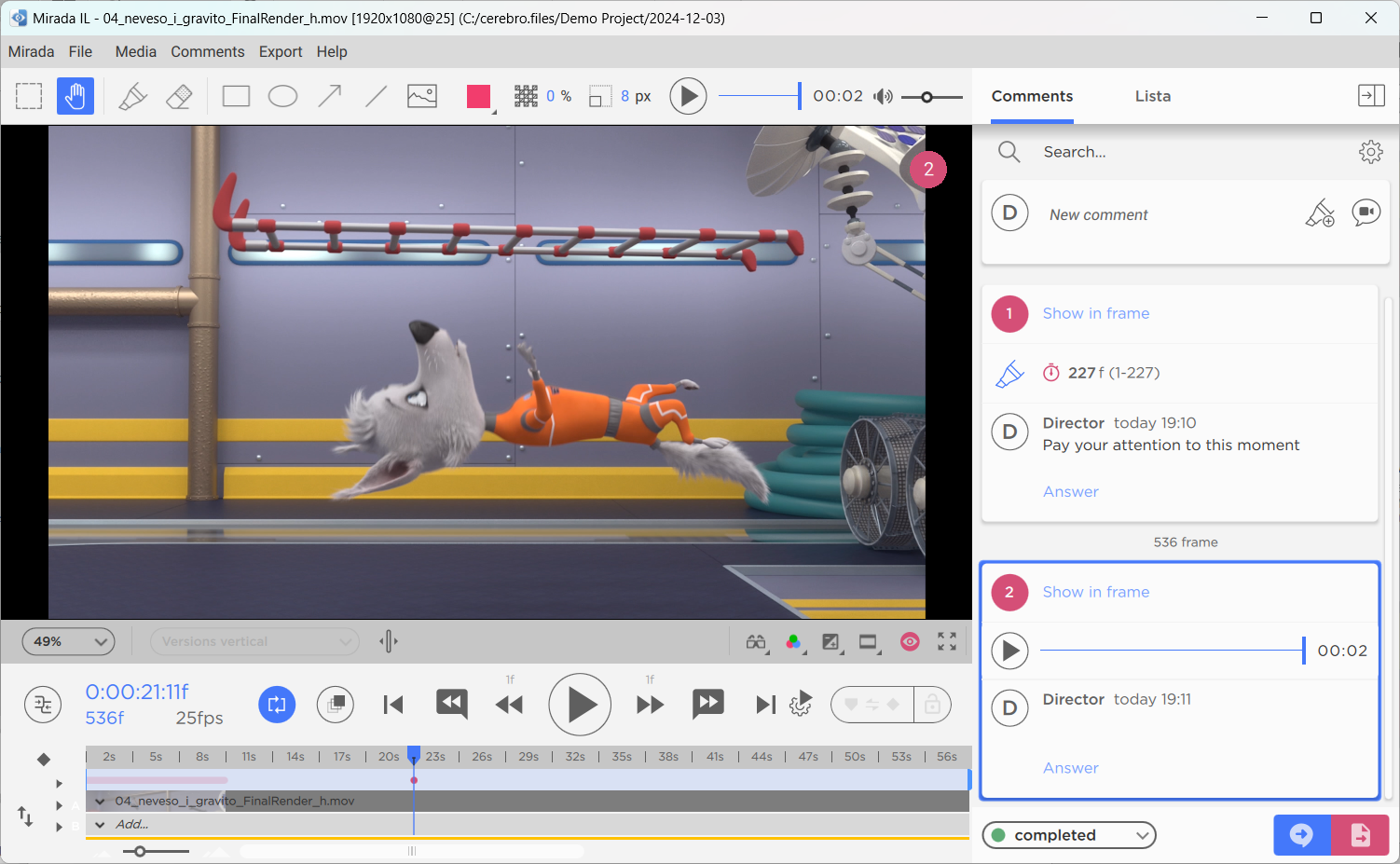
Task: Open the pink drawing color swatch
Action: pos(479,97)
